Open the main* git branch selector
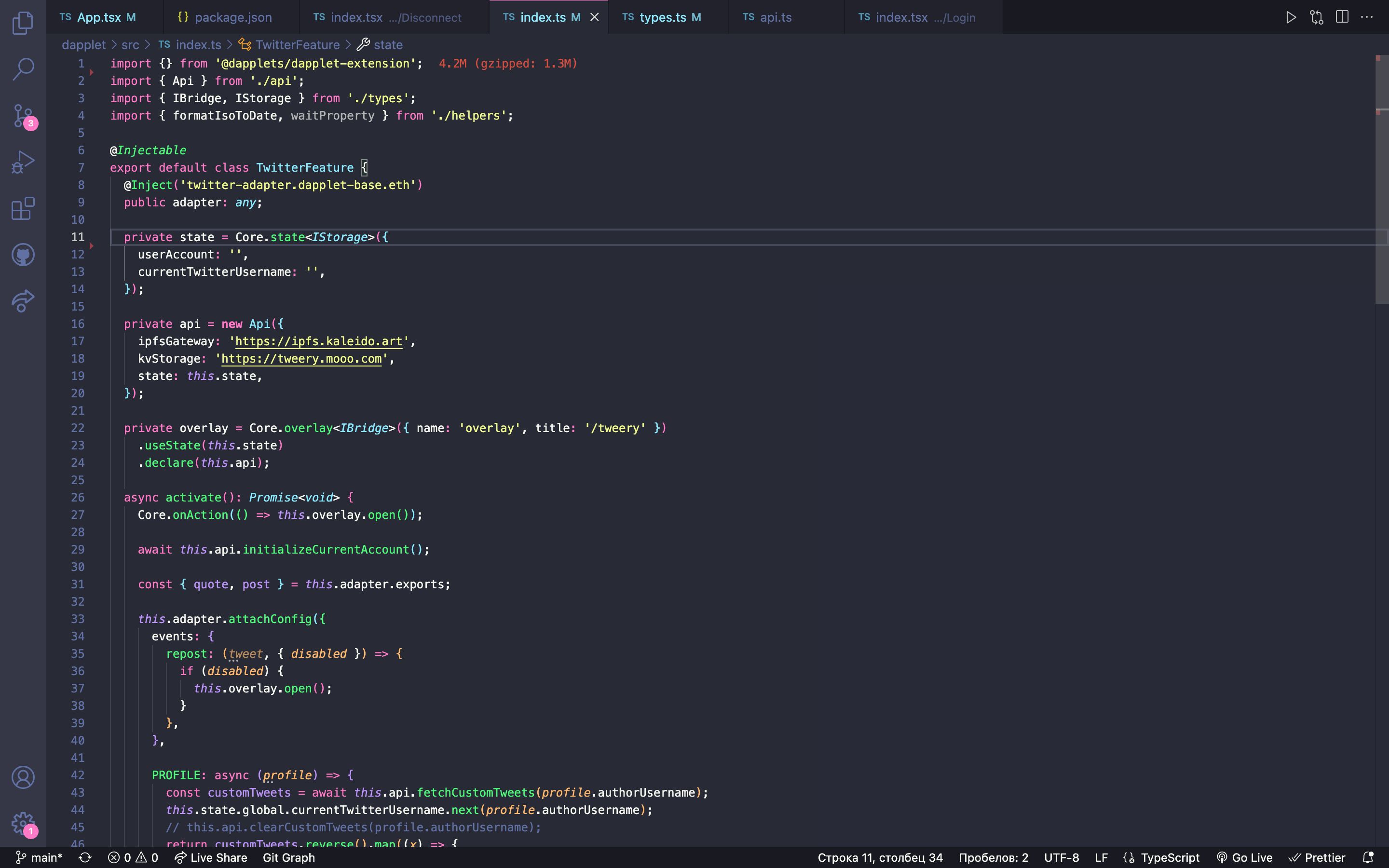The width and height of the screenshot is (1389, 868). 39,858
